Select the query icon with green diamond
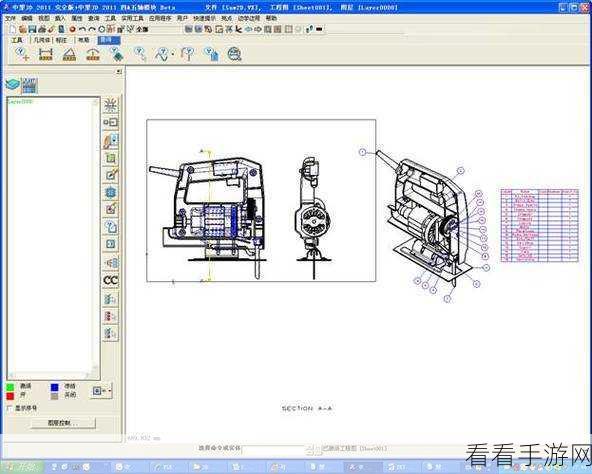The image size is (592, 474). click(117, 54)
